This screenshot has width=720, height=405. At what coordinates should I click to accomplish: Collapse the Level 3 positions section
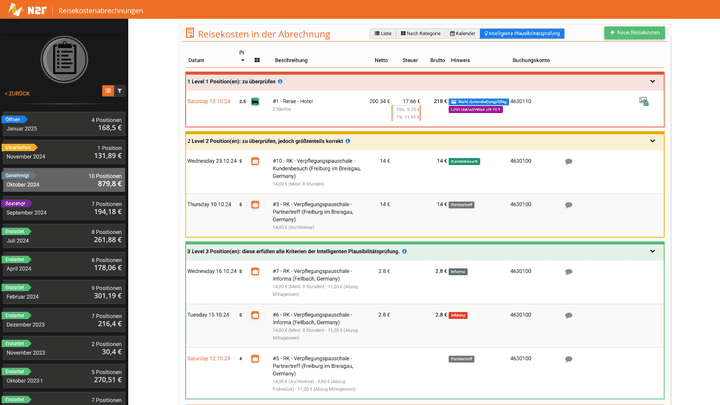point(653,251)
